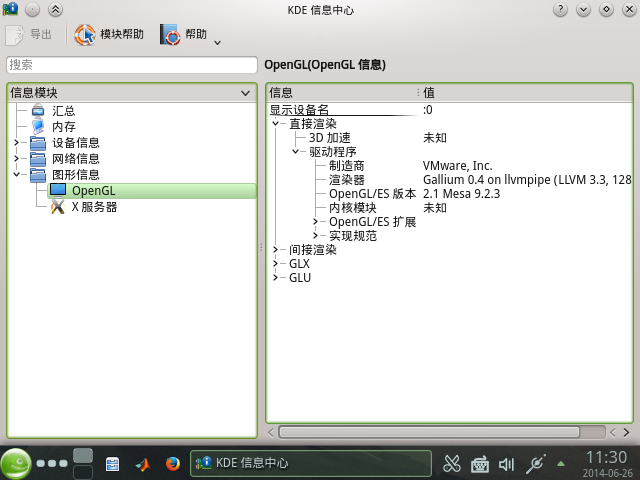The width and height of the screenshot is (640, 480).
Task: Select the 制造商 row
Action: (x=449, y=166)
